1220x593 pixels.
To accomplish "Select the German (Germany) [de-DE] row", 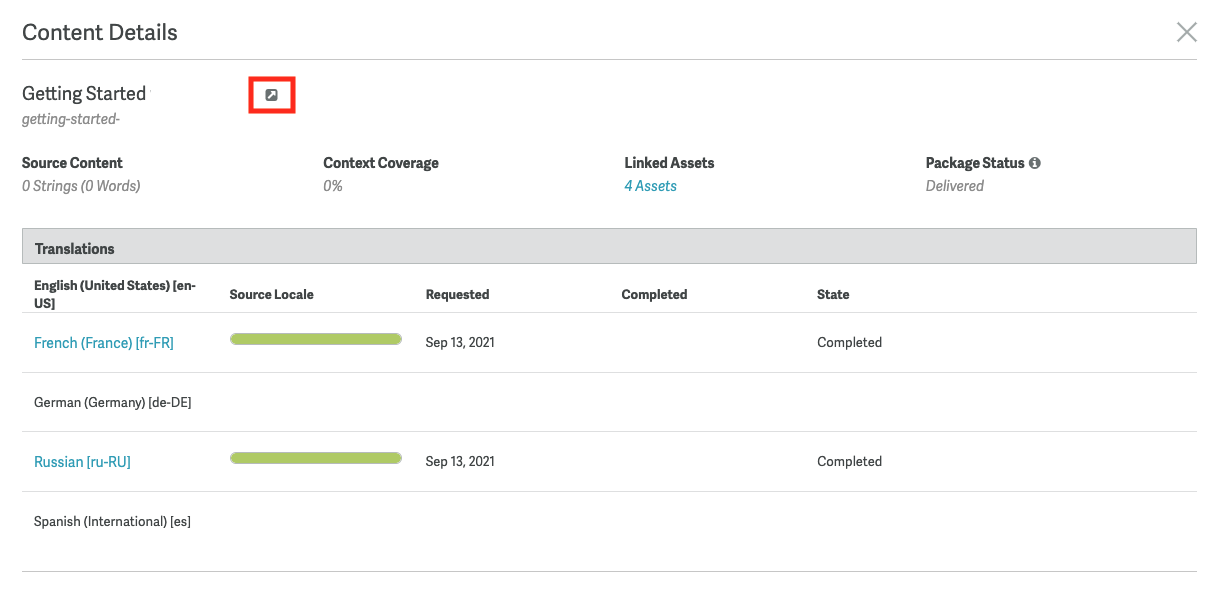I will [x=113, y=403].
